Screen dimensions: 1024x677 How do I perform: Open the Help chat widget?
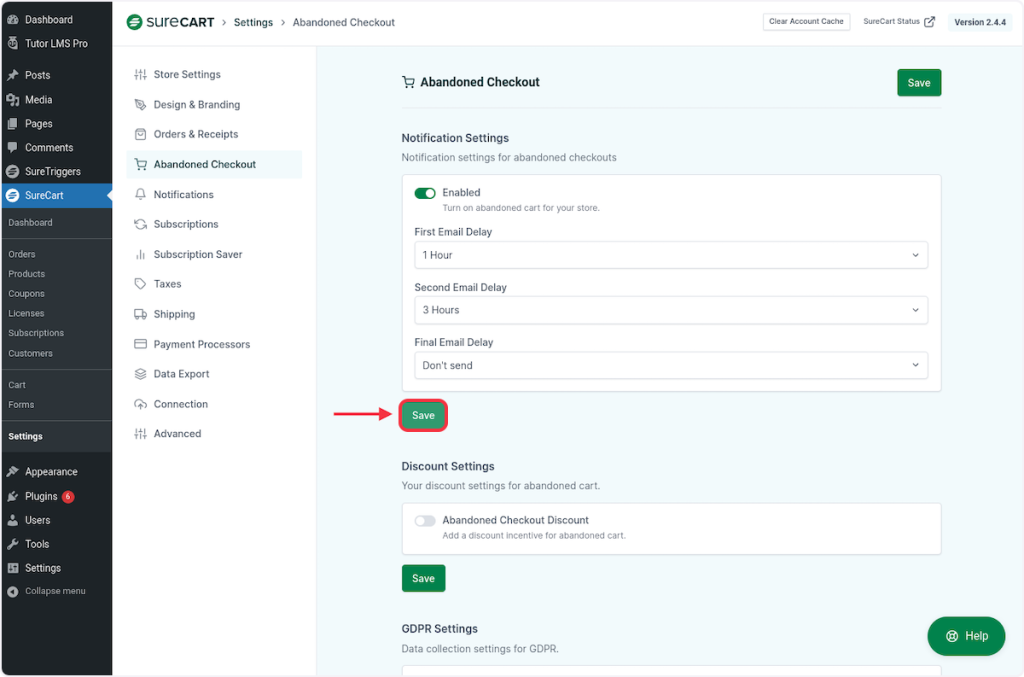(966, 636)
